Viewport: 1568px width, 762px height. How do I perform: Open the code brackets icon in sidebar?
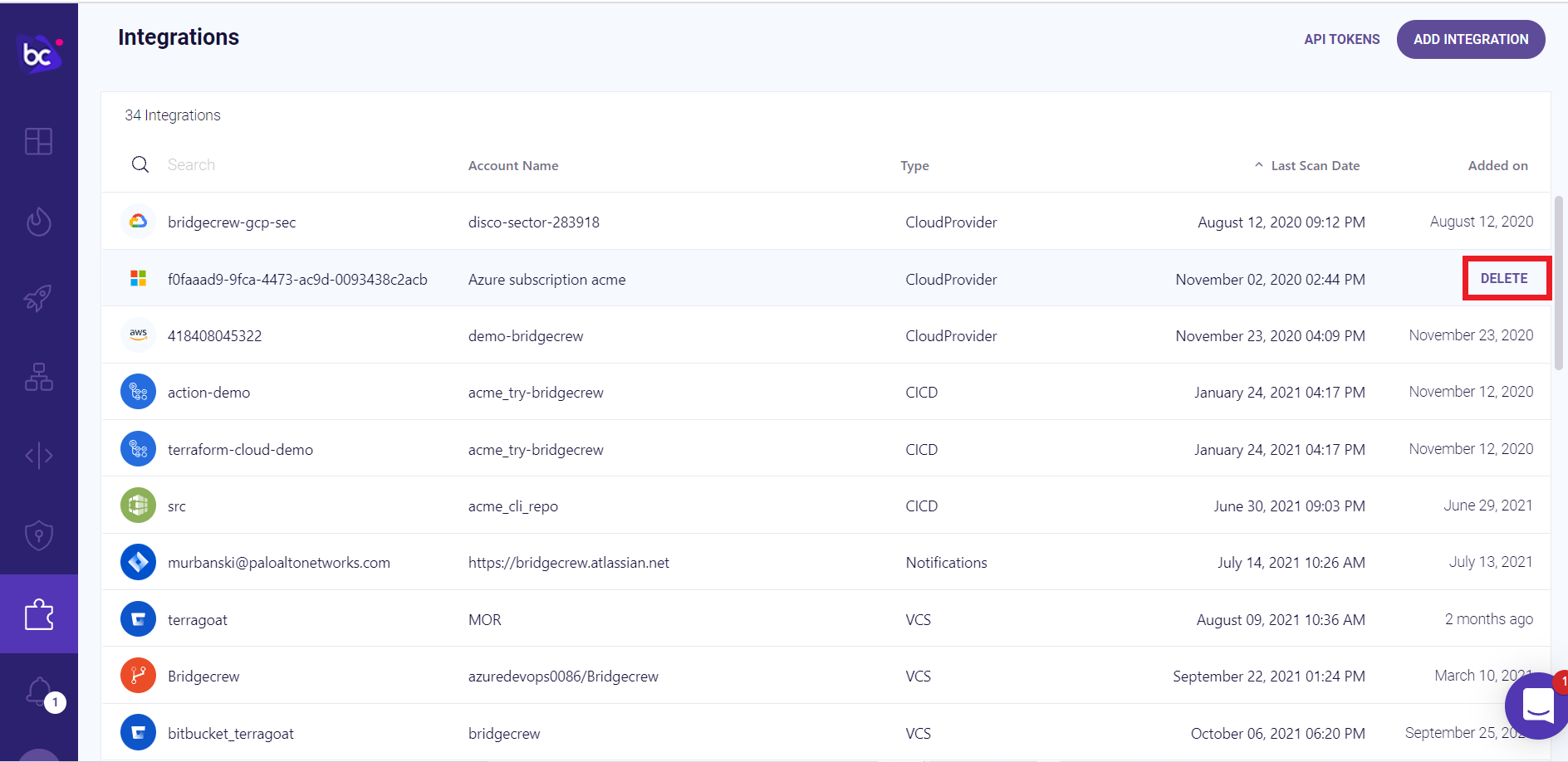pos(38,456)
